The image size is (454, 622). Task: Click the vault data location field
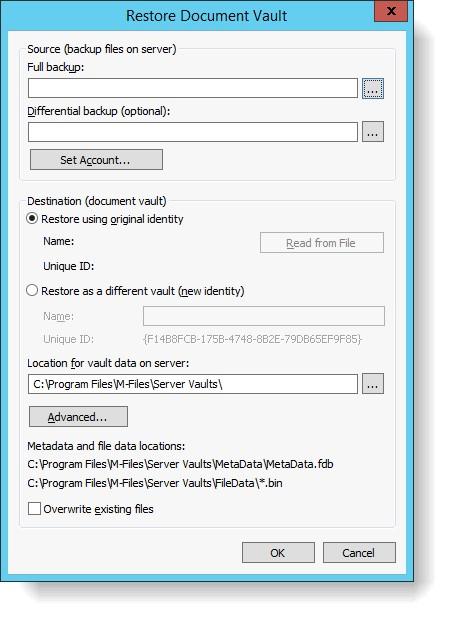[x=193, y=384]
